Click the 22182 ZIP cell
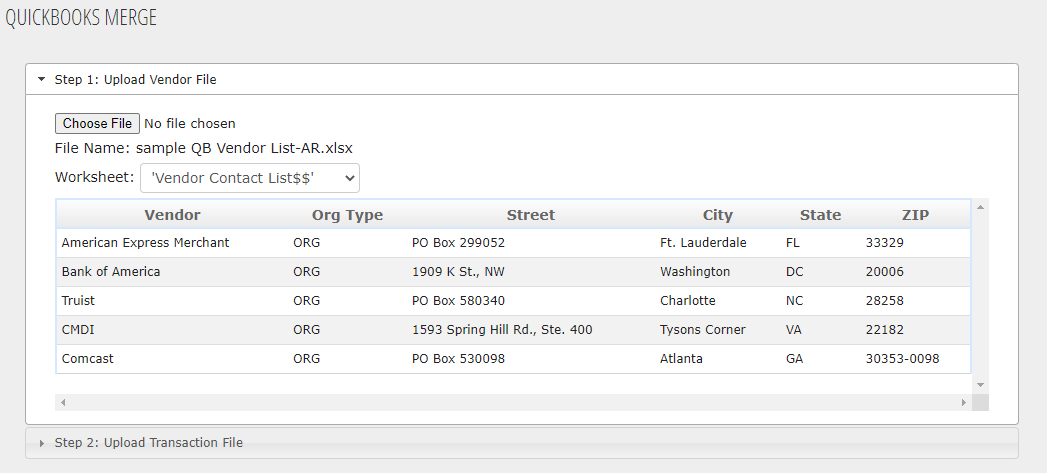This screenshot has height=473, width=1047. tap(915, 330)
